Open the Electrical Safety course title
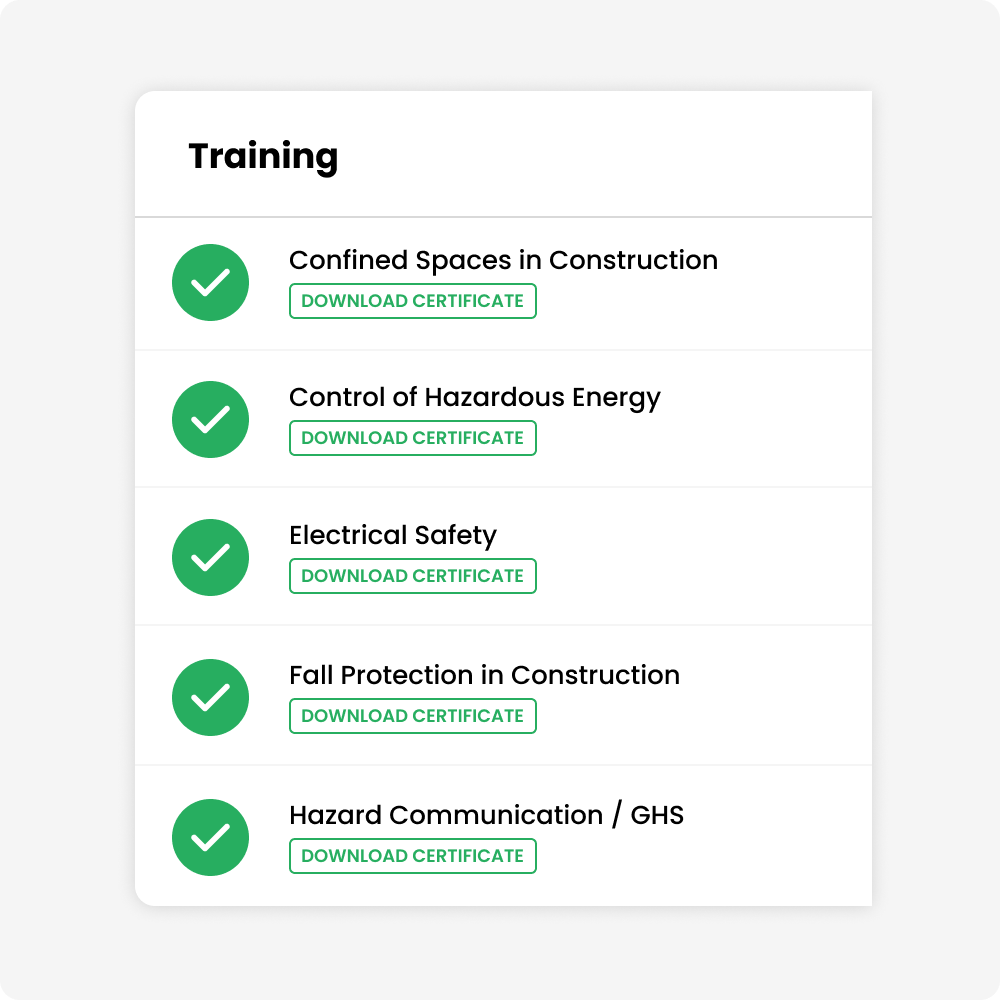1000x1000 pixels. click(x=392, y=535)
